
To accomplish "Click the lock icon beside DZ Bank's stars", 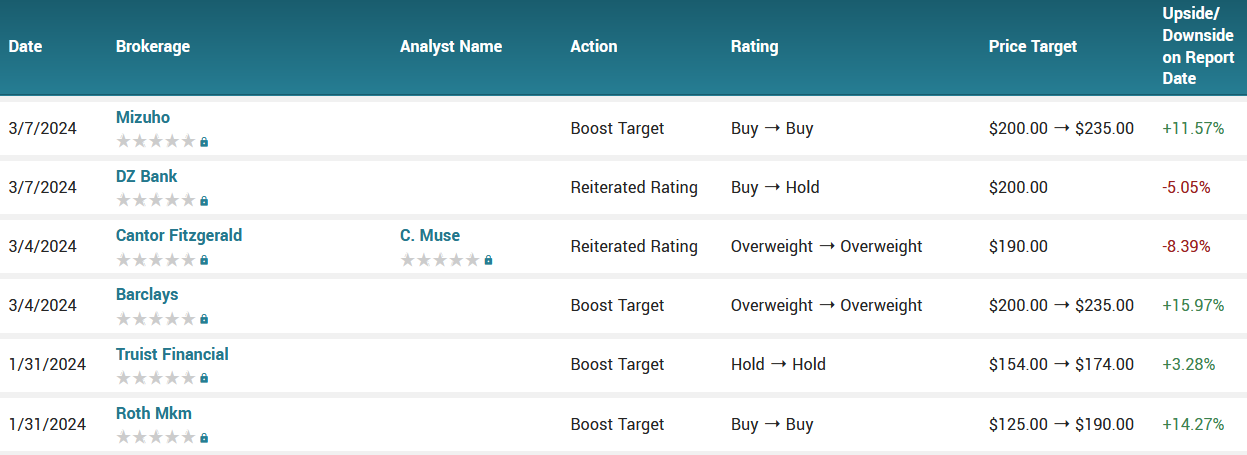I will [204, 201].
